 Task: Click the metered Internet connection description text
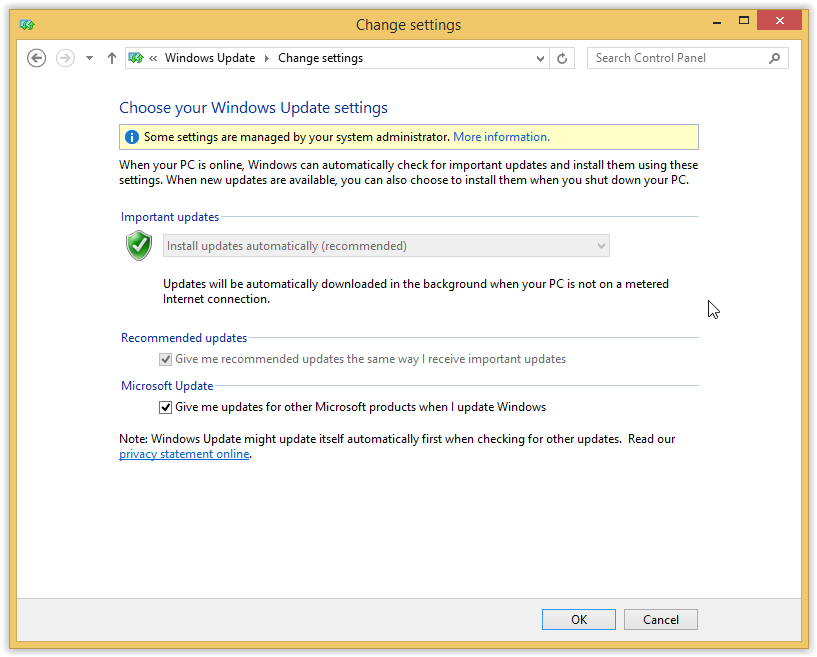tap(416, 291)
